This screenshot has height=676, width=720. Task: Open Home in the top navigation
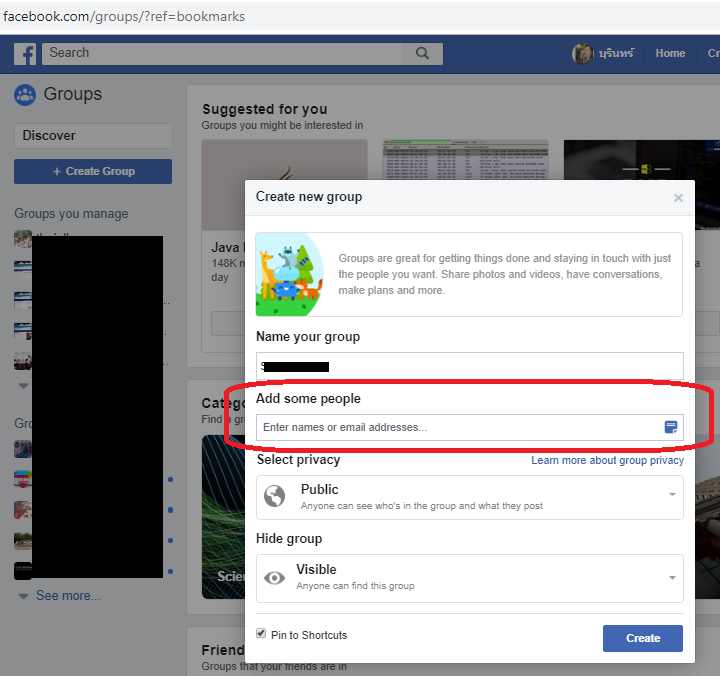(x=670, y=53)
